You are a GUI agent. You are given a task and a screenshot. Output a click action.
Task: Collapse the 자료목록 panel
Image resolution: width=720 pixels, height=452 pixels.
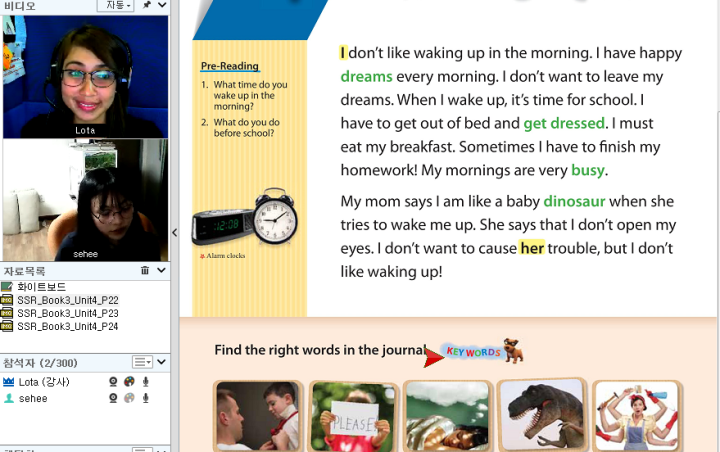pyautogui.click(x=161, y=270)
